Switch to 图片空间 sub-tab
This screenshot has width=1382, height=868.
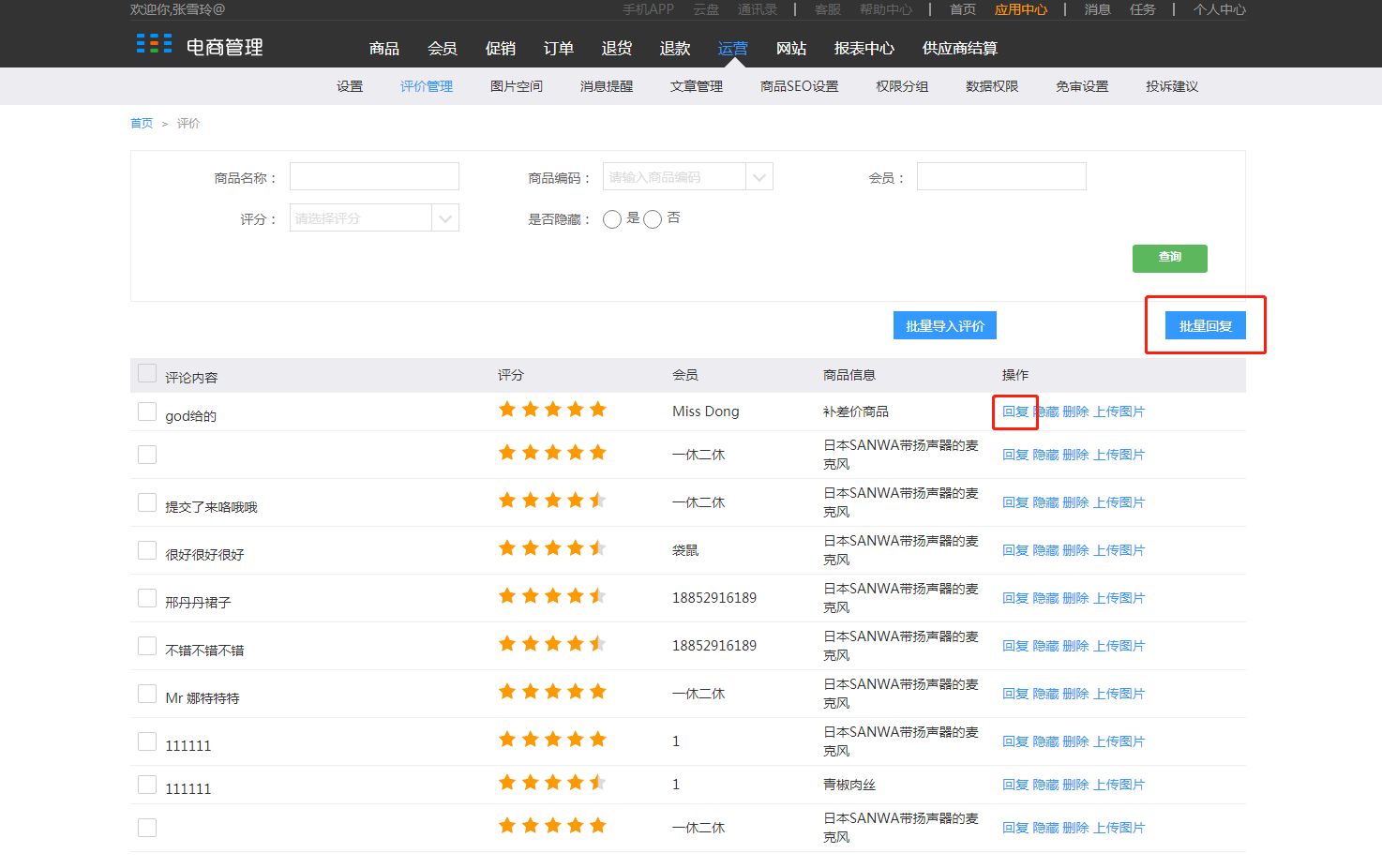pyautogui.click(x=517, y=86)
